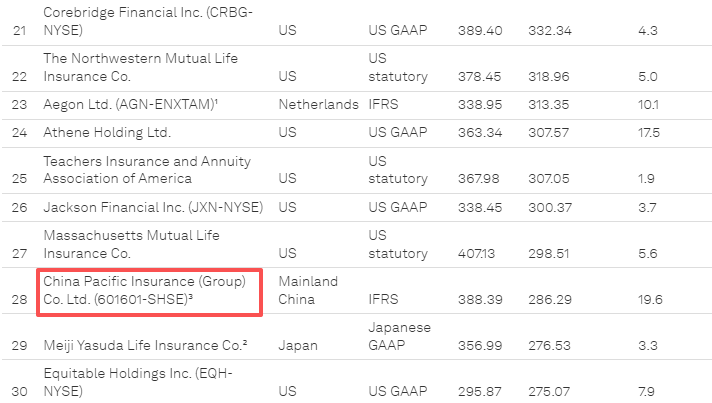Click the Mainland China country cell
Screen dimensions: 712x403
coord(308,290)
